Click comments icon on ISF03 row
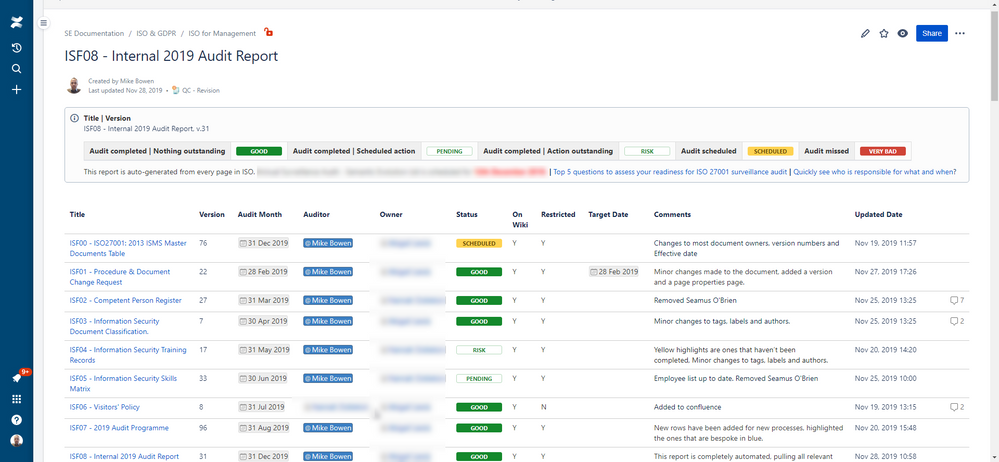This screenshot has width=999, height=462. (956, 321)
